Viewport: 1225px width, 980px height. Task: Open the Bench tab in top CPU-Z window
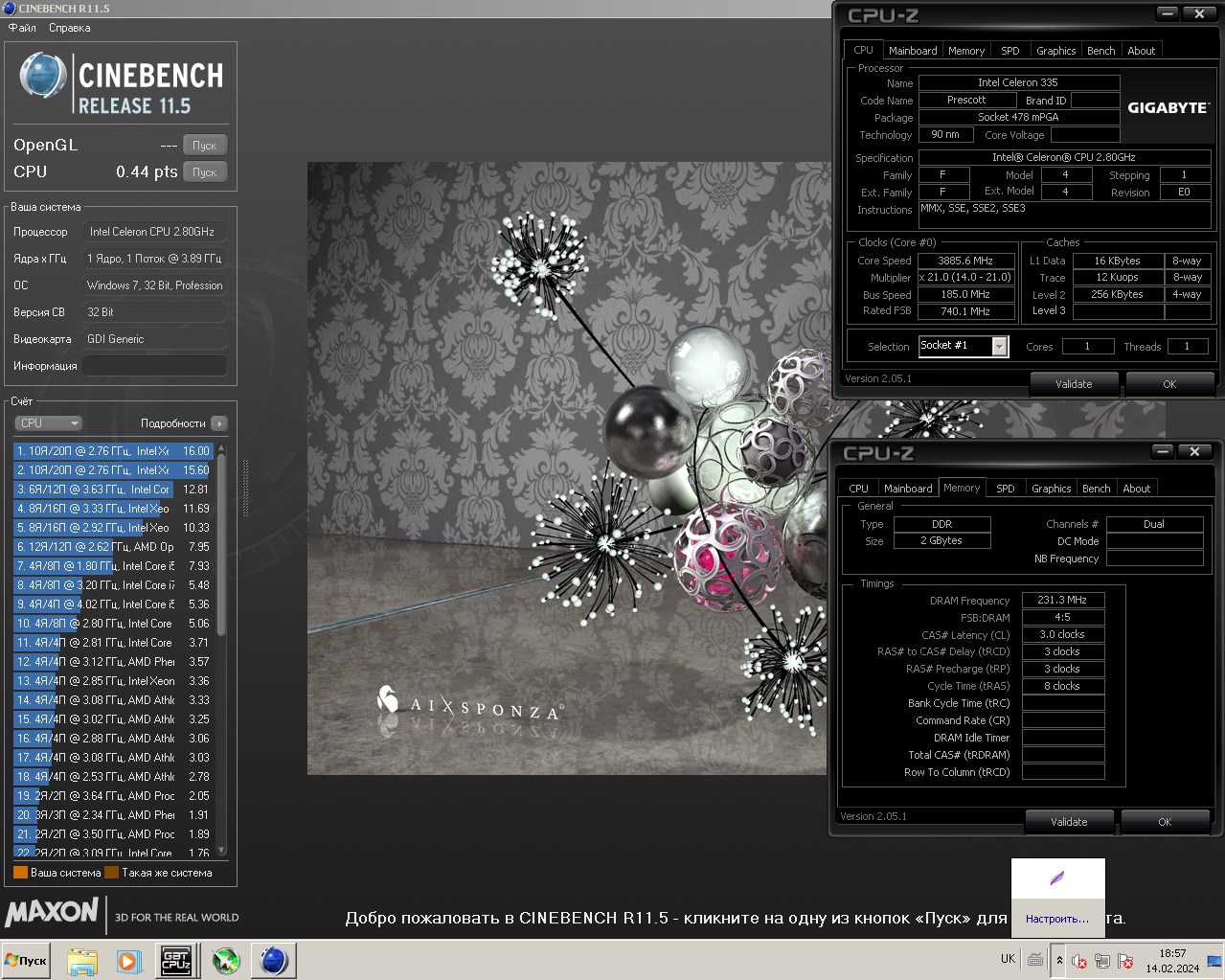pos(1101,51)
